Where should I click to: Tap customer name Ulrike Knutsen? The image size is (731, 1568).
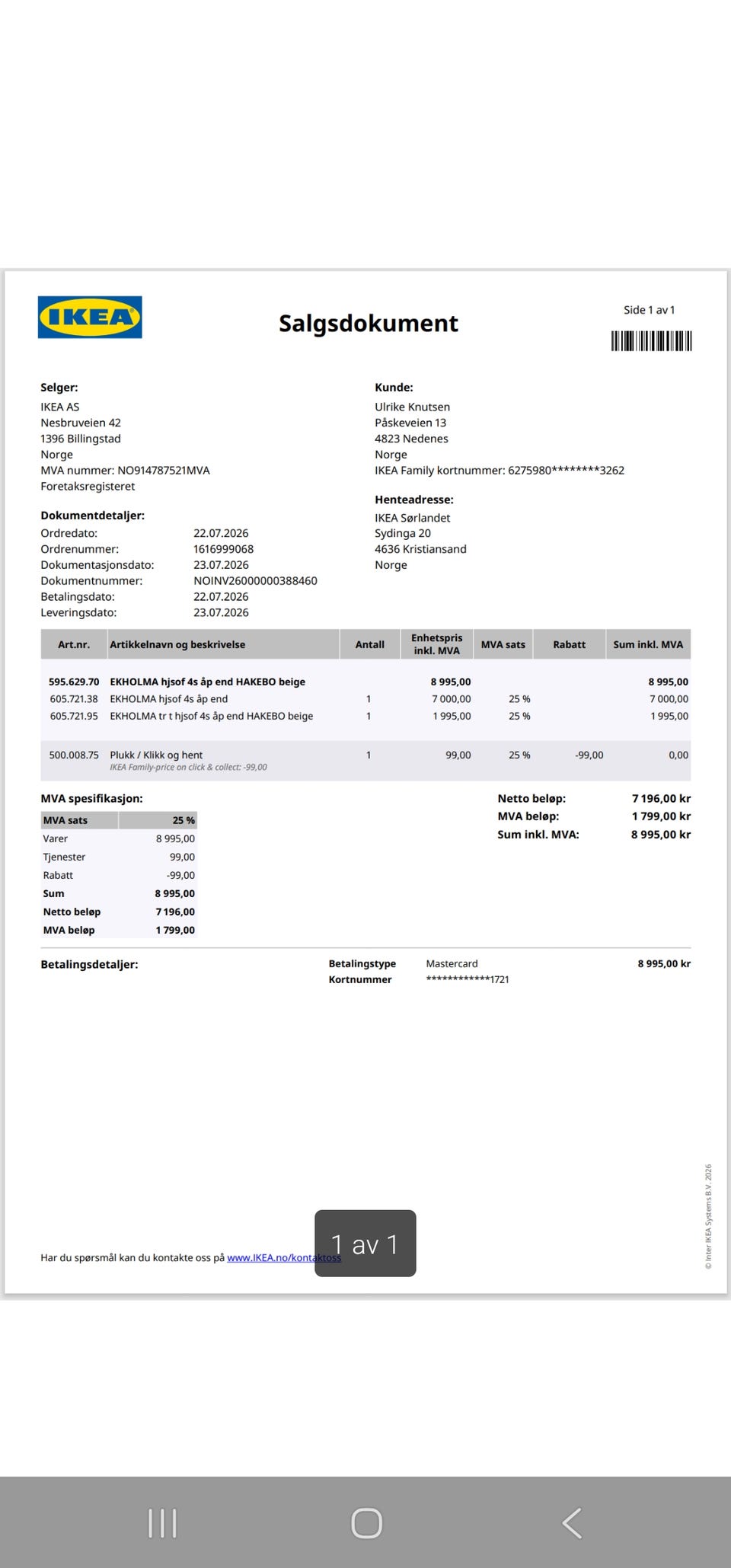[412, 407]
